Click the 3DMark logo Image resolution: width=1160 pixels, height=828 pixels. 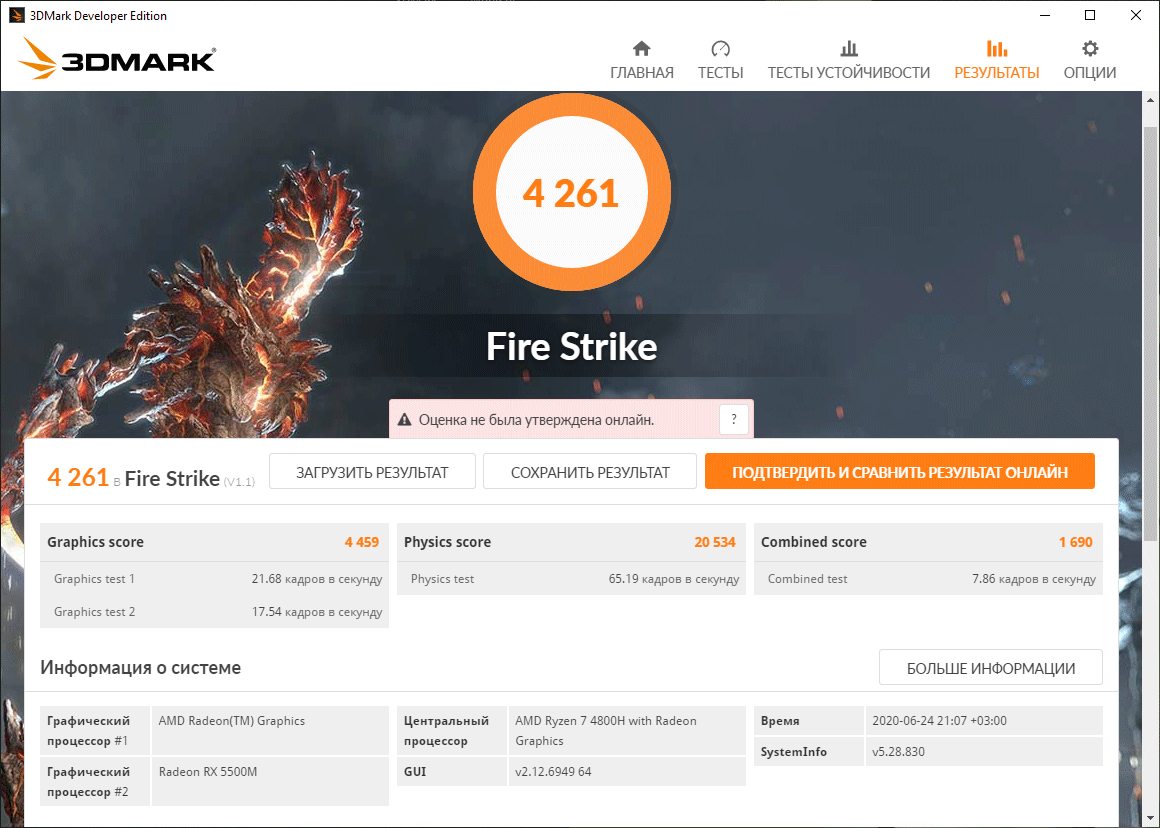pyautogui.click(x=117, y=59)
